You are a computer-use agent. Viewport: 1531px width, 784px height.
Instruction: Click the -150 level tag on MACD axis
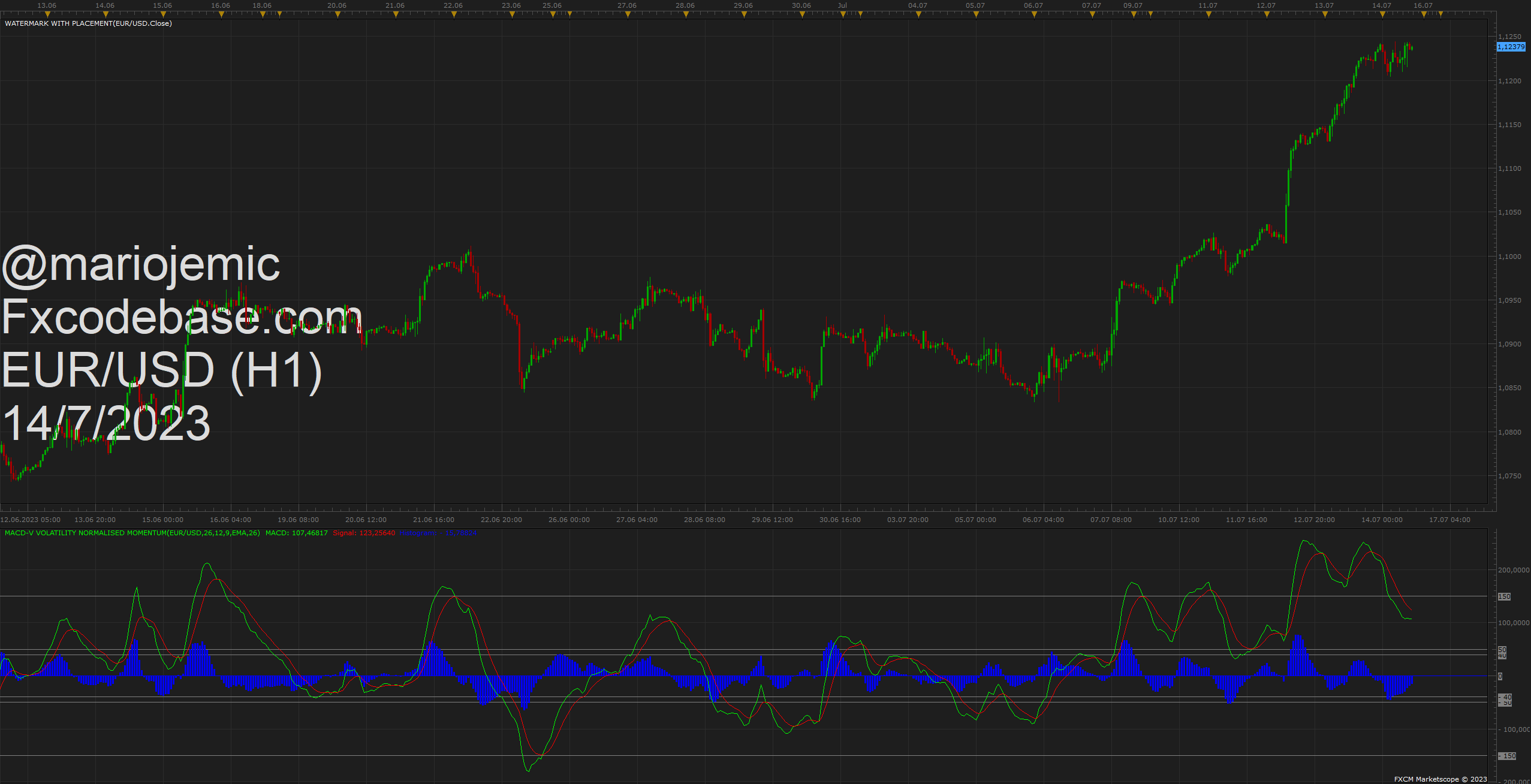[1508, 756]
